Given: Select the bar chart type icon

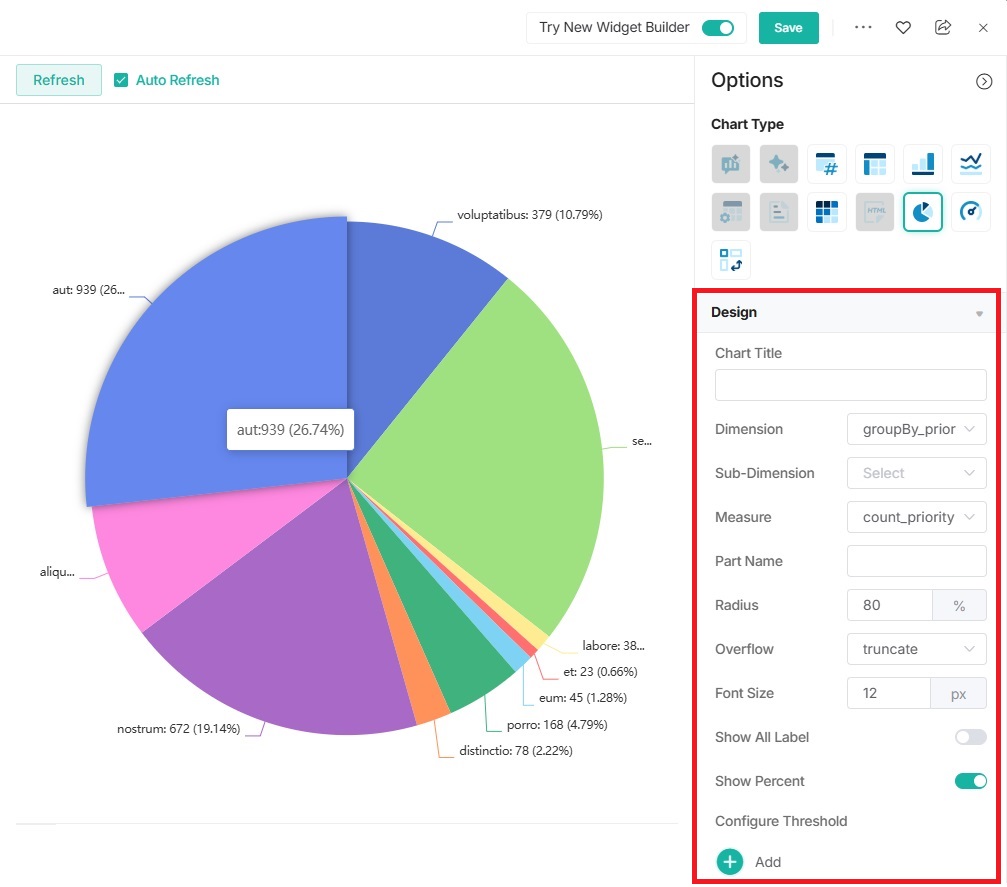Looking at the screenshot, I should 922,164.
